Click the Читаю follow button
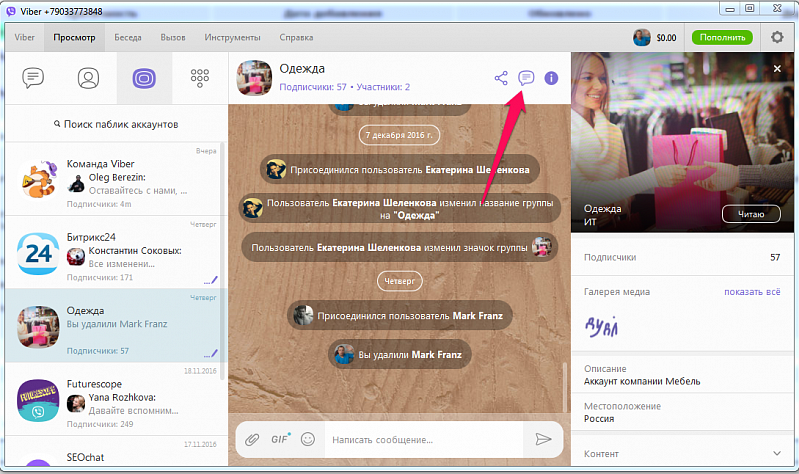Image resolution: width=799 pixels, height=474 pixels. tap(751, 214)
